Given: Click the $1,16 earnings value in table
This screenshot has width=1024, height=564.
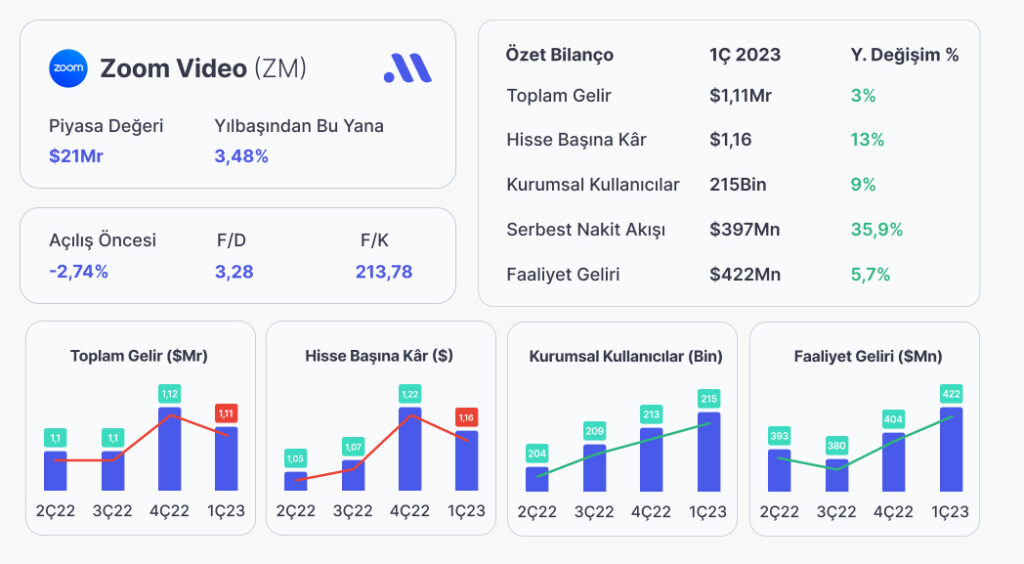Looking at the screenshot, I should (x=731, y=140).
